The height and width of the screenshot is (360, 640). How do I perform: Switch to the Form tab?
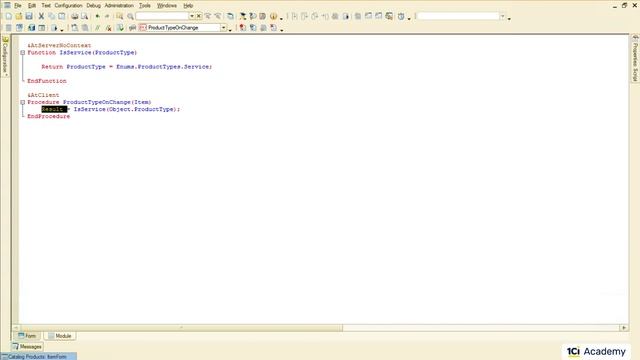[27, 336]
